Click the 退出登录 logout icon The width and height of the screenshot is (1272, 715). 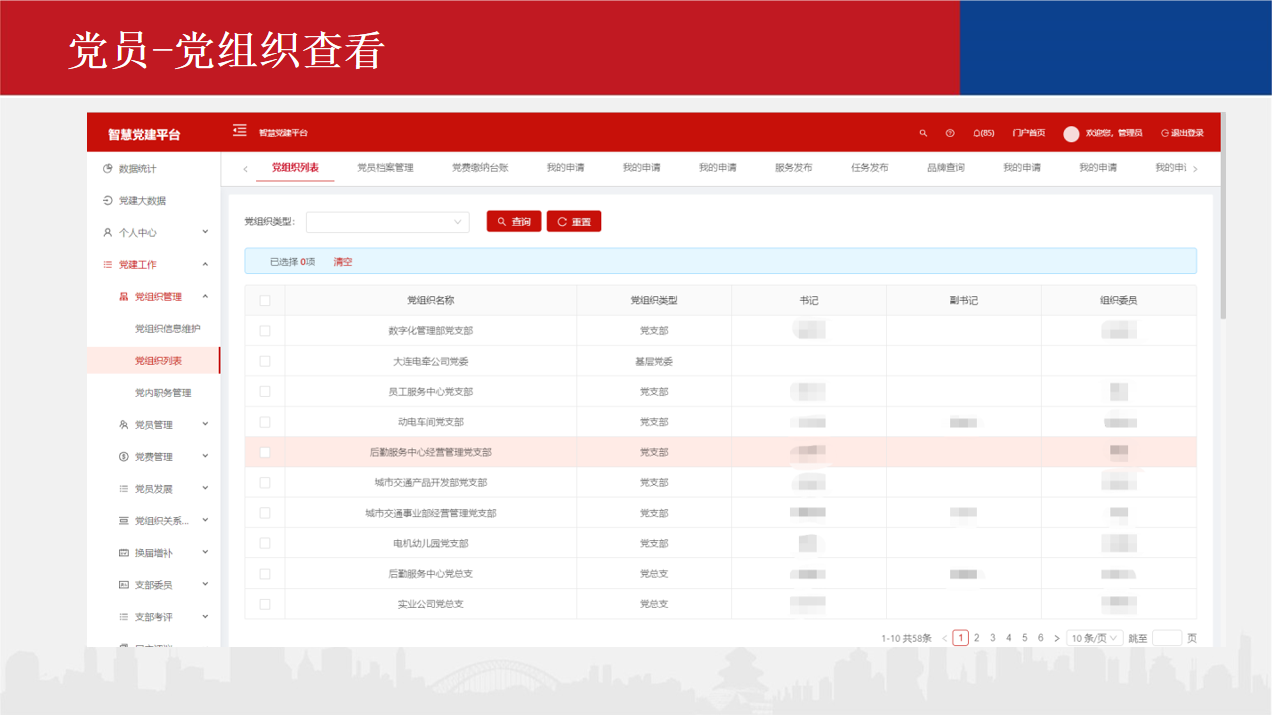(1165, 133)
